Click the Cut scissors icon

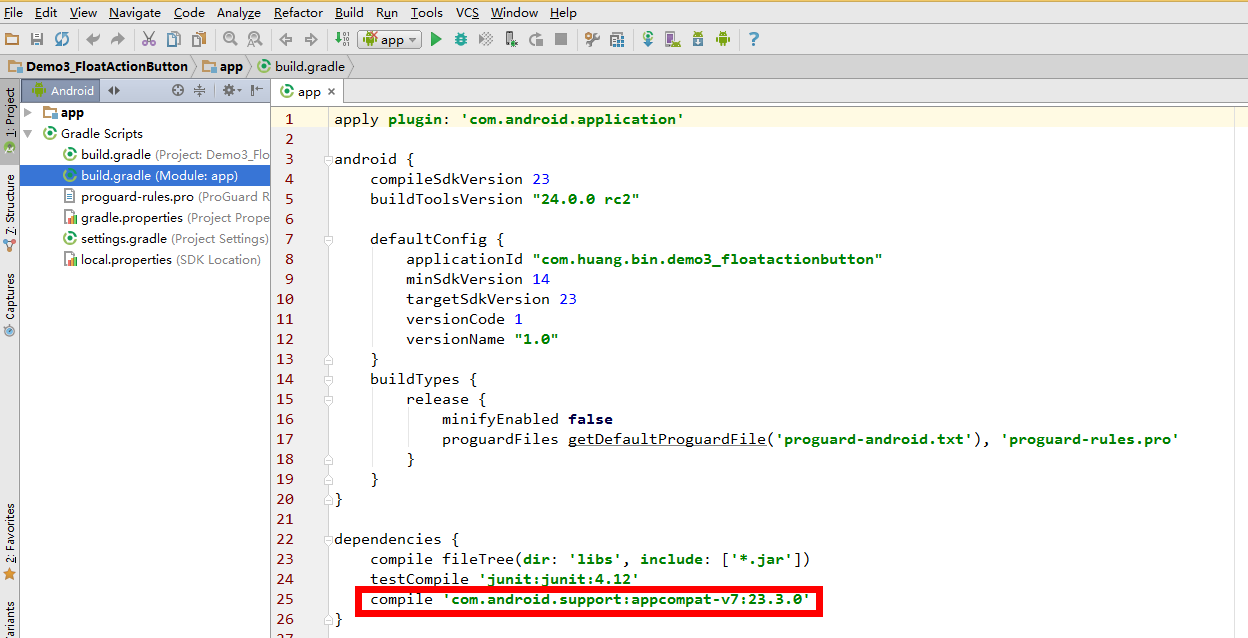pos(149,39)
